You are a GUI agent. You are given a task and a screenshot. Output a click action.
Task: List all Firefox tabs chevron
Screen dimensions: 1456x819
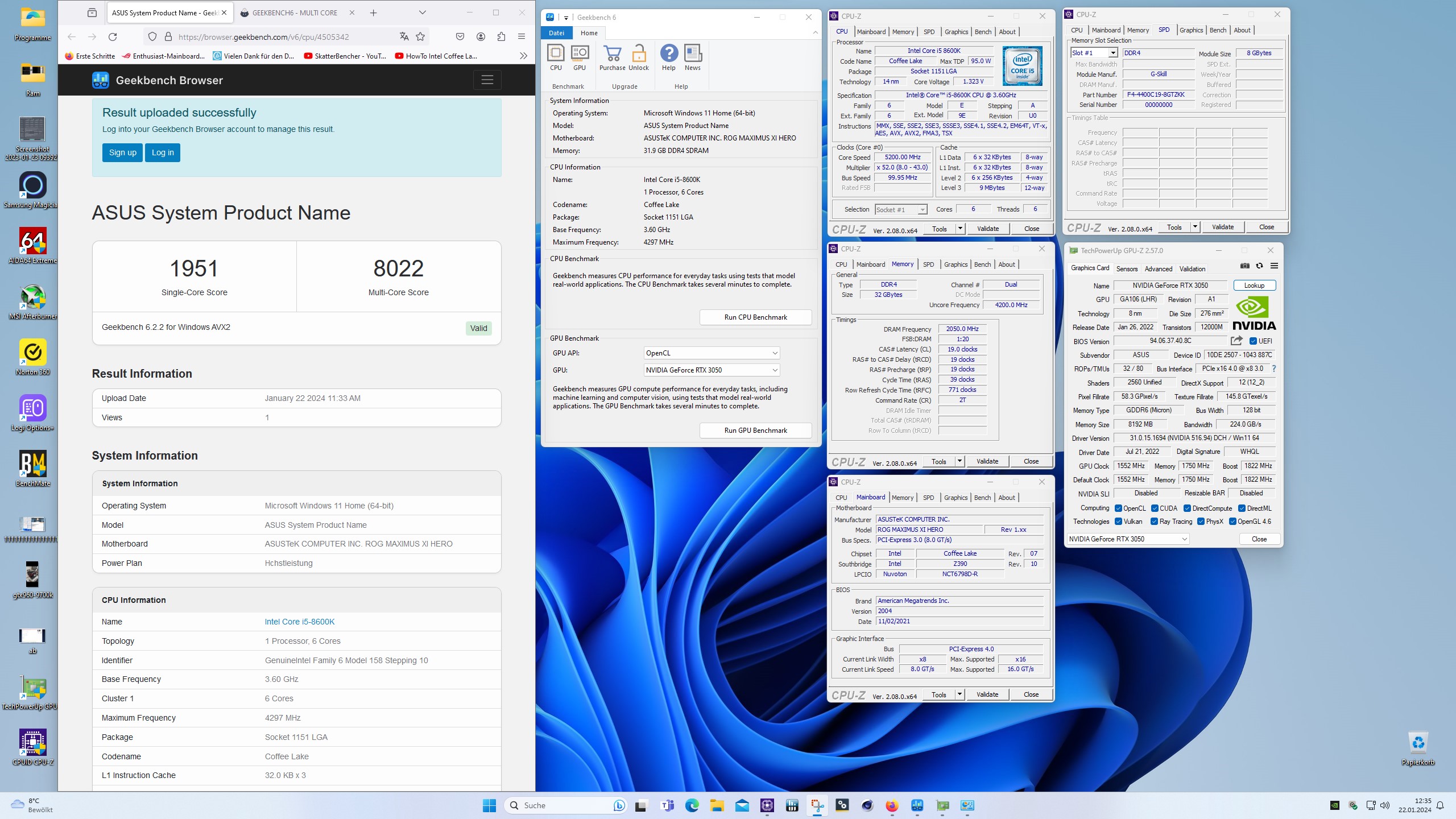(x=423, y=13)
